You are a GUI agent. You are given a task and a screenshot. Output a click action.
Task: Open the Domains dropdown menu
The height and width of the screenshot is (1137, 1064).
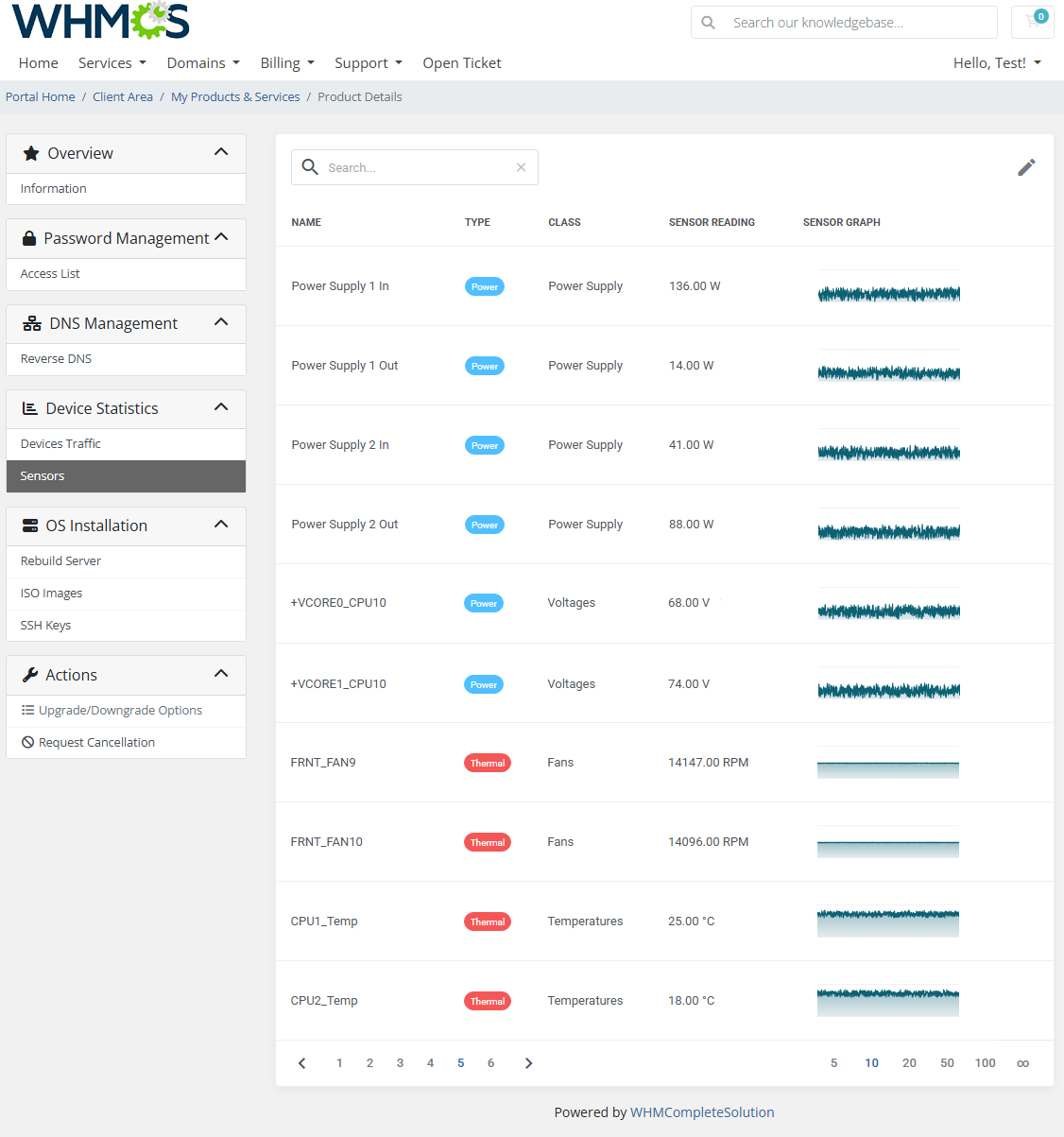click(203, 63)
